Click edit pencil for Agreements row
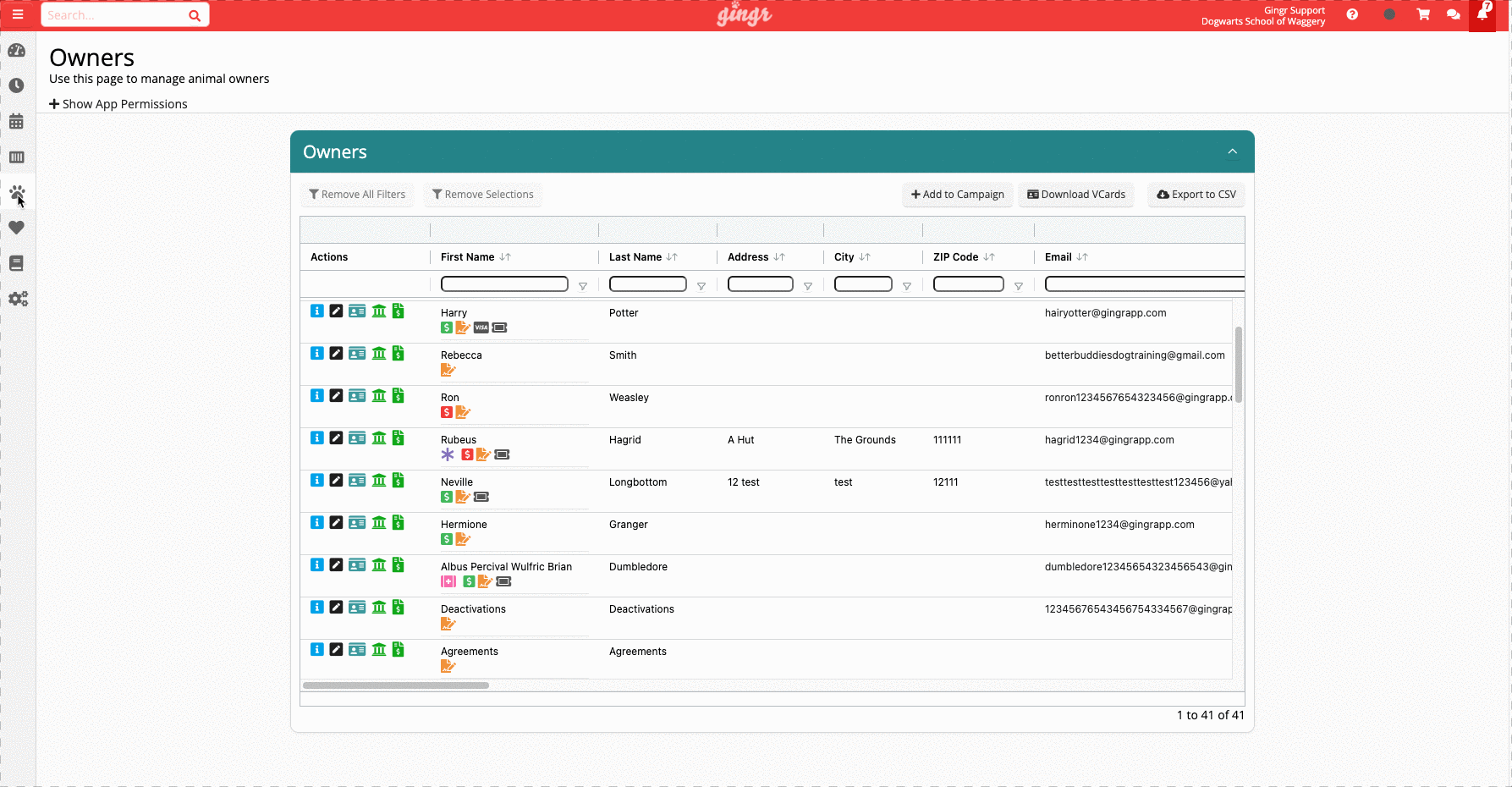 coord(336,649)
